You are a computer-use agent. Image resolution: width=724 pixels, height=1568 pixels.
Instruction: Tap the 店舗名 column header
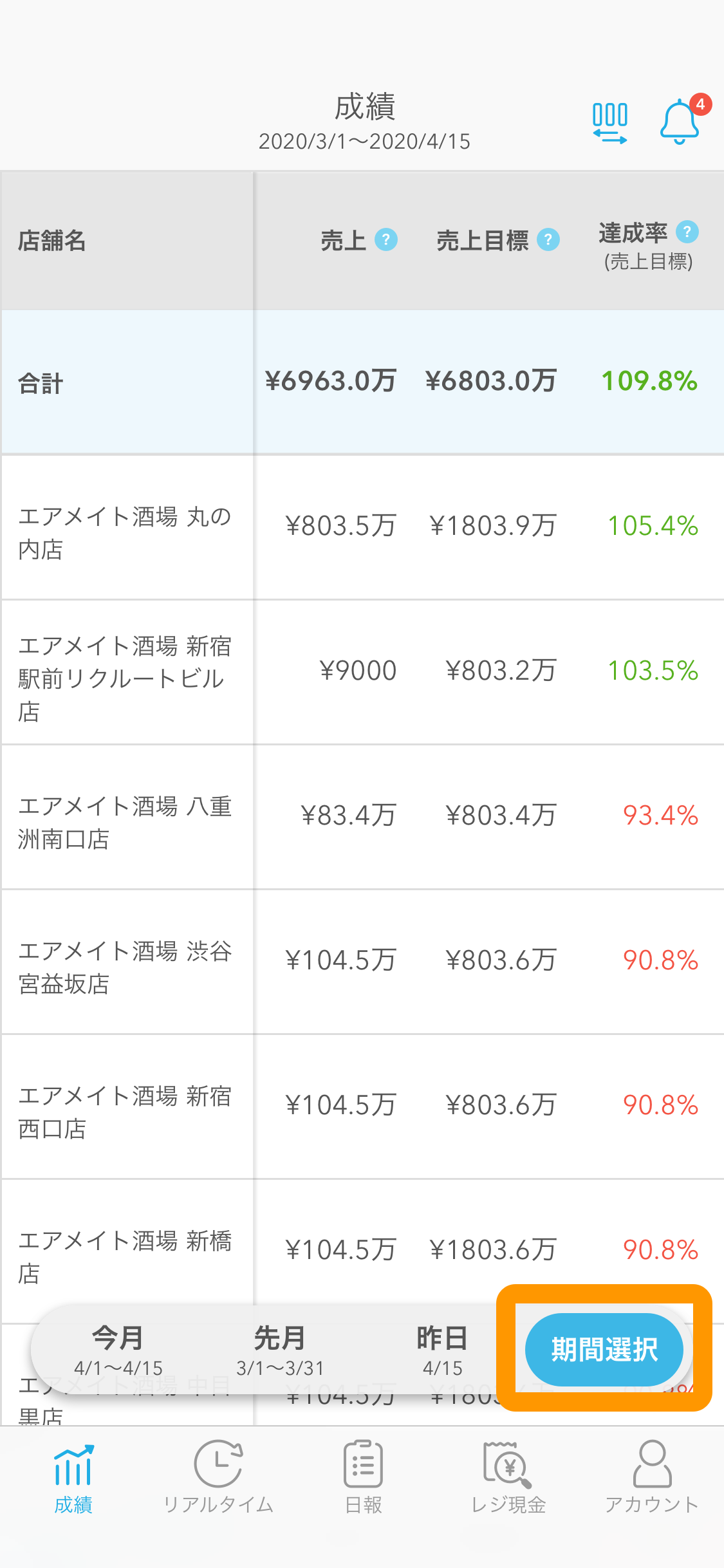[52, 241]
